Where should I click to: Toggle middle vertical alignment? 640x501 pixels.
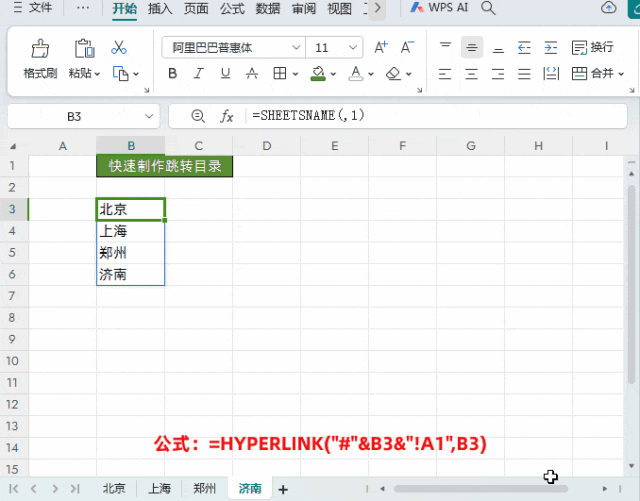tap(472, 47)
